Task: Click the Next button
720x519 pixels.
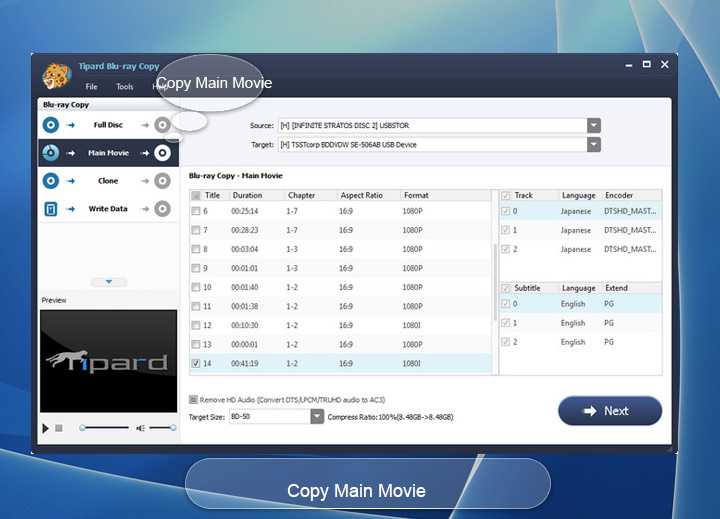Action: 610,411
